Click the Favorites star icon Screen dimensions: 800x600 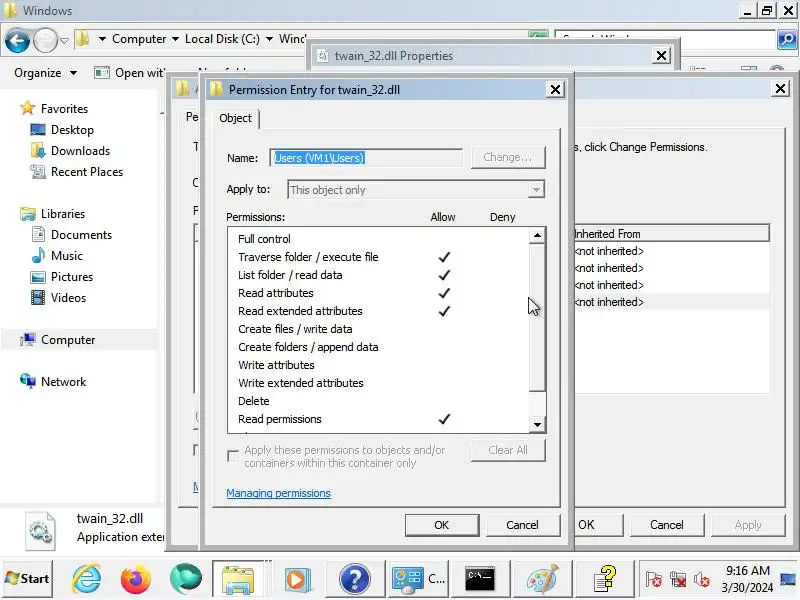click(x=27, y=108)
